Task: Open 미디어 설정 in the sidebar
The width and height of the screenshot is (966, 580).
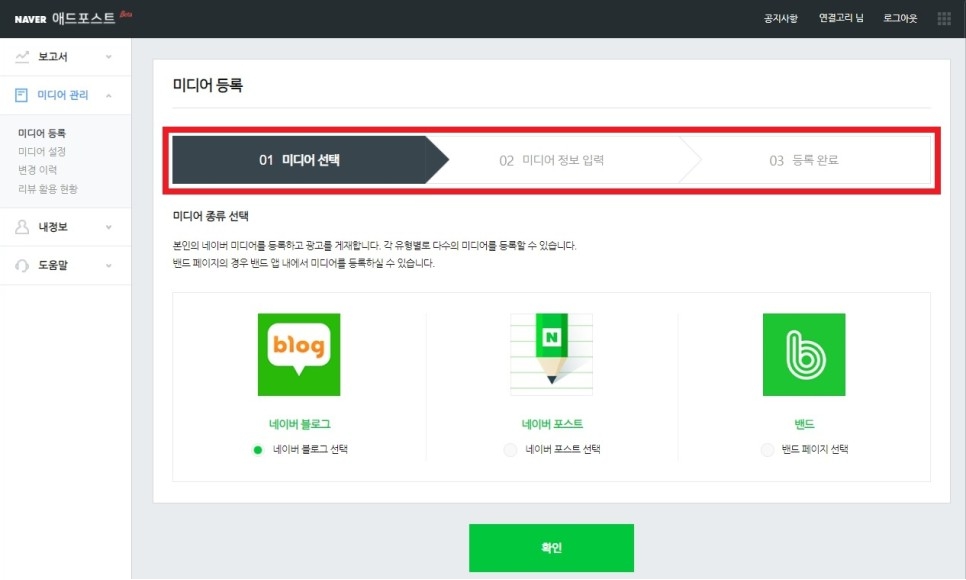Action: (42, 152)
